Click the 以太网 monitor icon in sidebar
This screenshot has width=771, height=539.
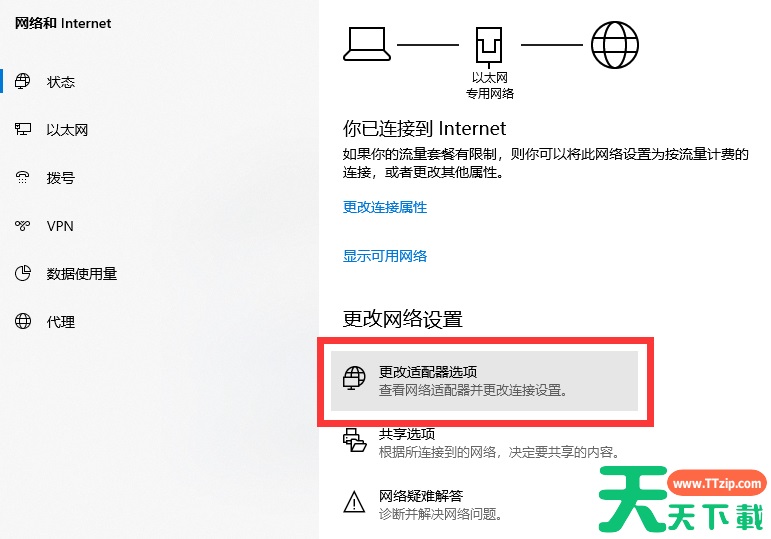pyautogui.click(x=23, y=129)
